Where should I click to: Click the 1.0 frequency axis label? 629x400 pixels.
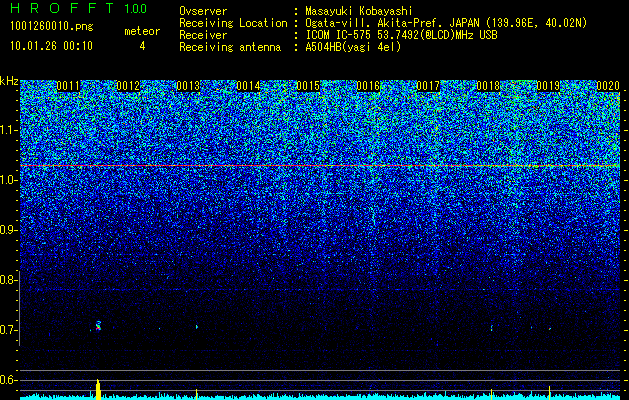point(8,180)
